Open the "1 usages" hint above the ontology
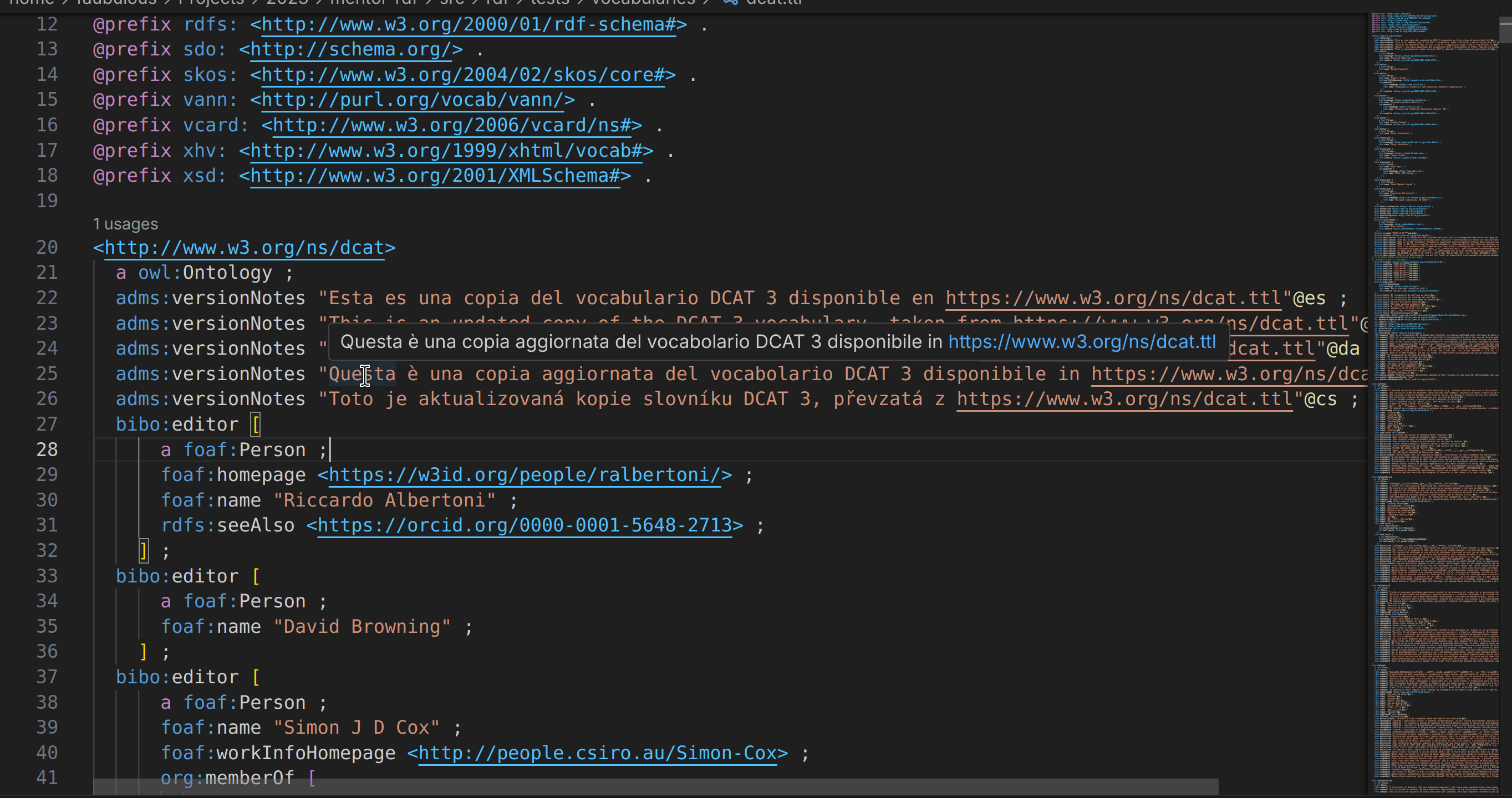 pyautogui.click(x=124, y=223)
